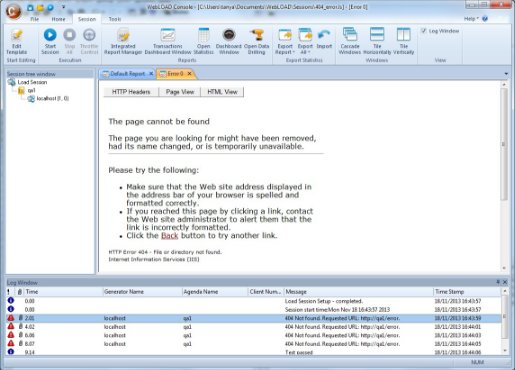
Task: Click the WebLOAD application orb button
Action: coord(13,11)
